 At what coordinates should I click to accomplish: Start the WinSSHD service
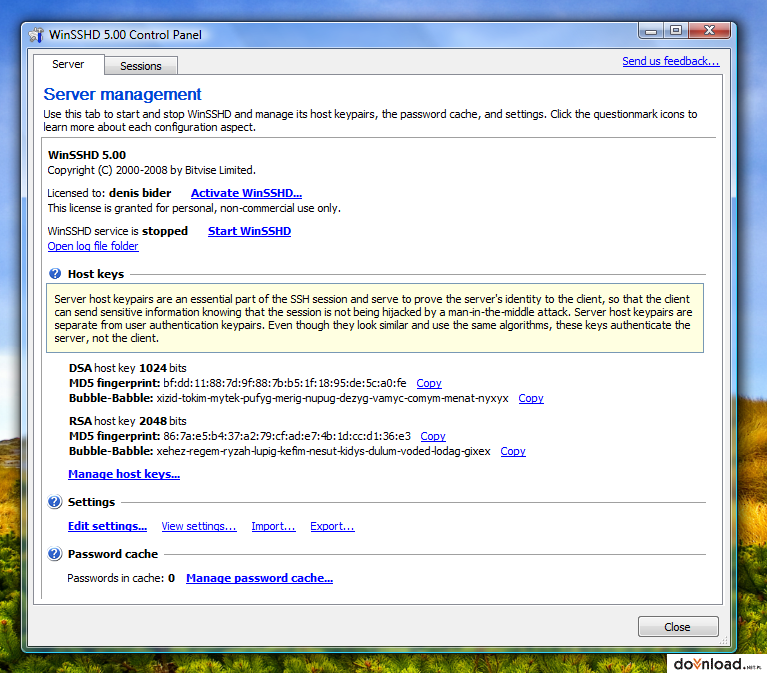249,231
